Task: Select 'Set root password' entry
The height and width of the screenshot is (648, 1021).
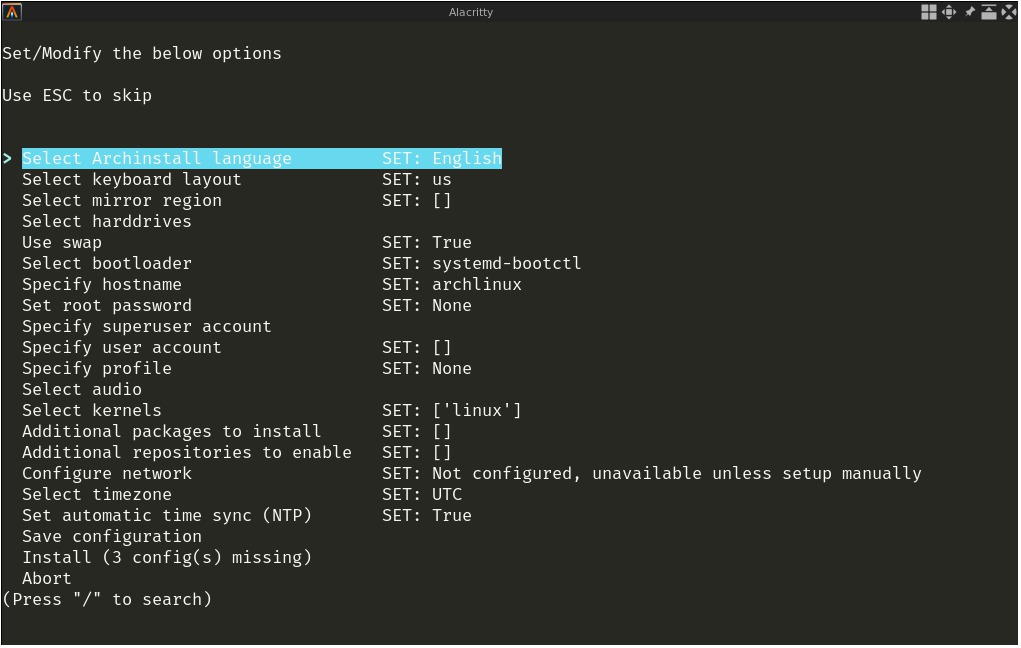Action: 107,305
